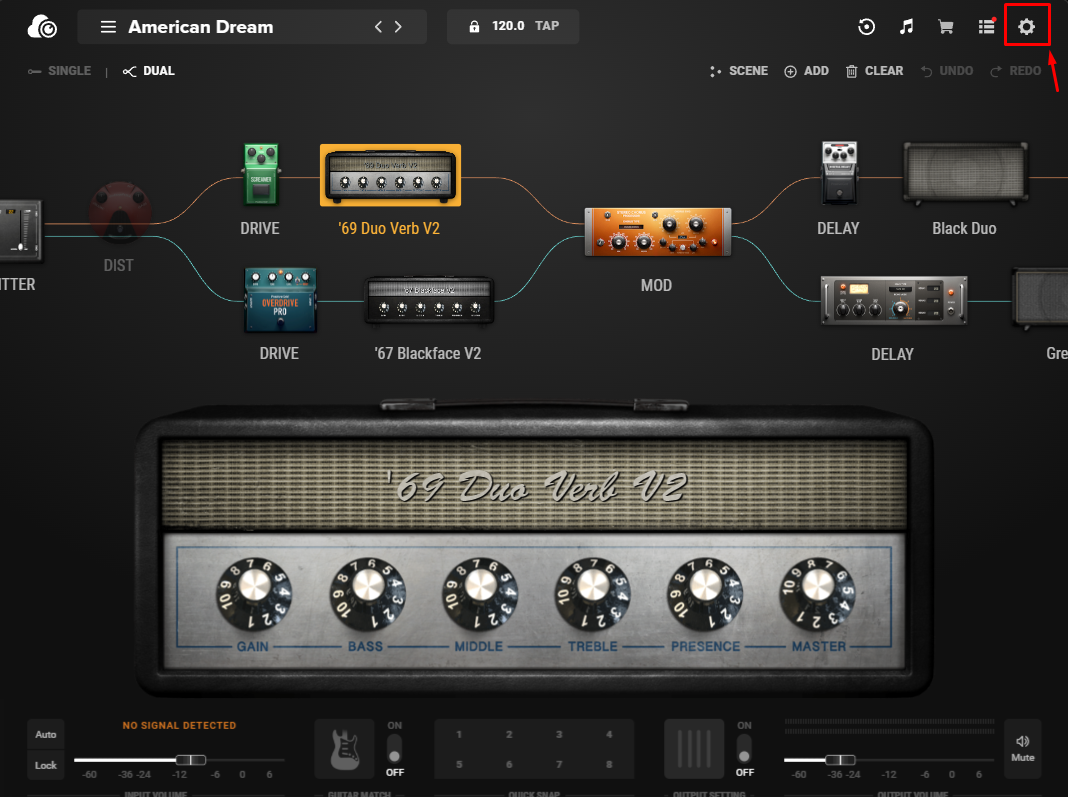This screenshot has width=1068, height=797.
Task: Click the GAIN knob on the amp
Action: [x=254, y=592]
